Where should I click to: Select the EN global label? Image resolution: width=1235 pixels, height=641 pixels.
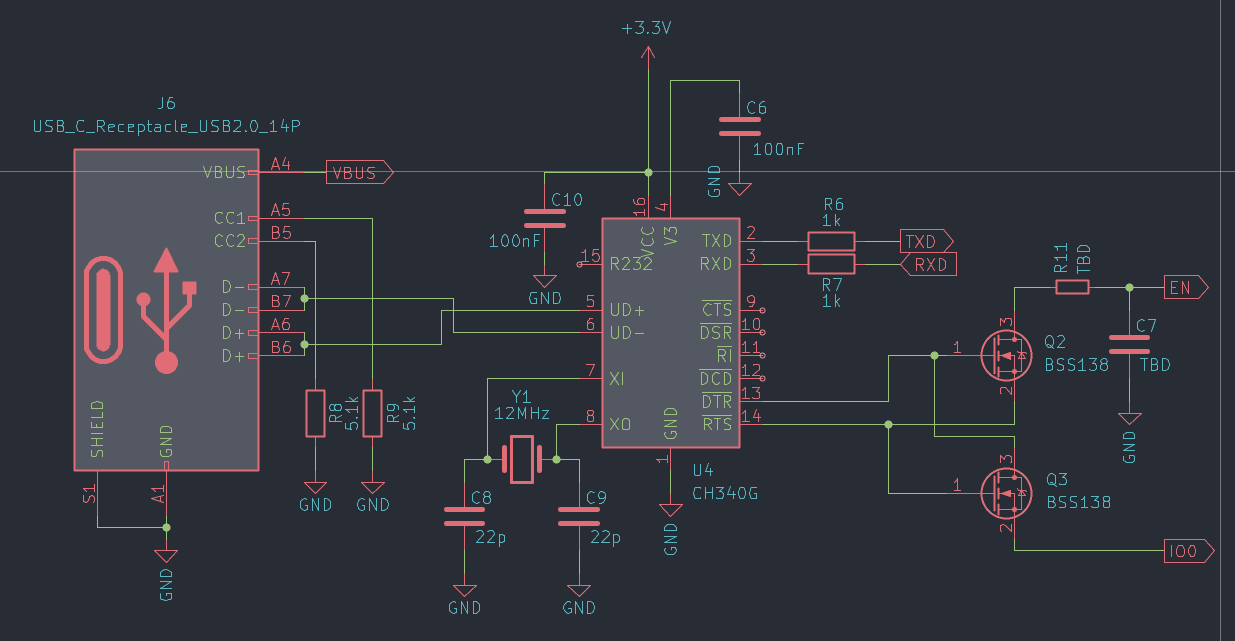[x=1187, y=288]
